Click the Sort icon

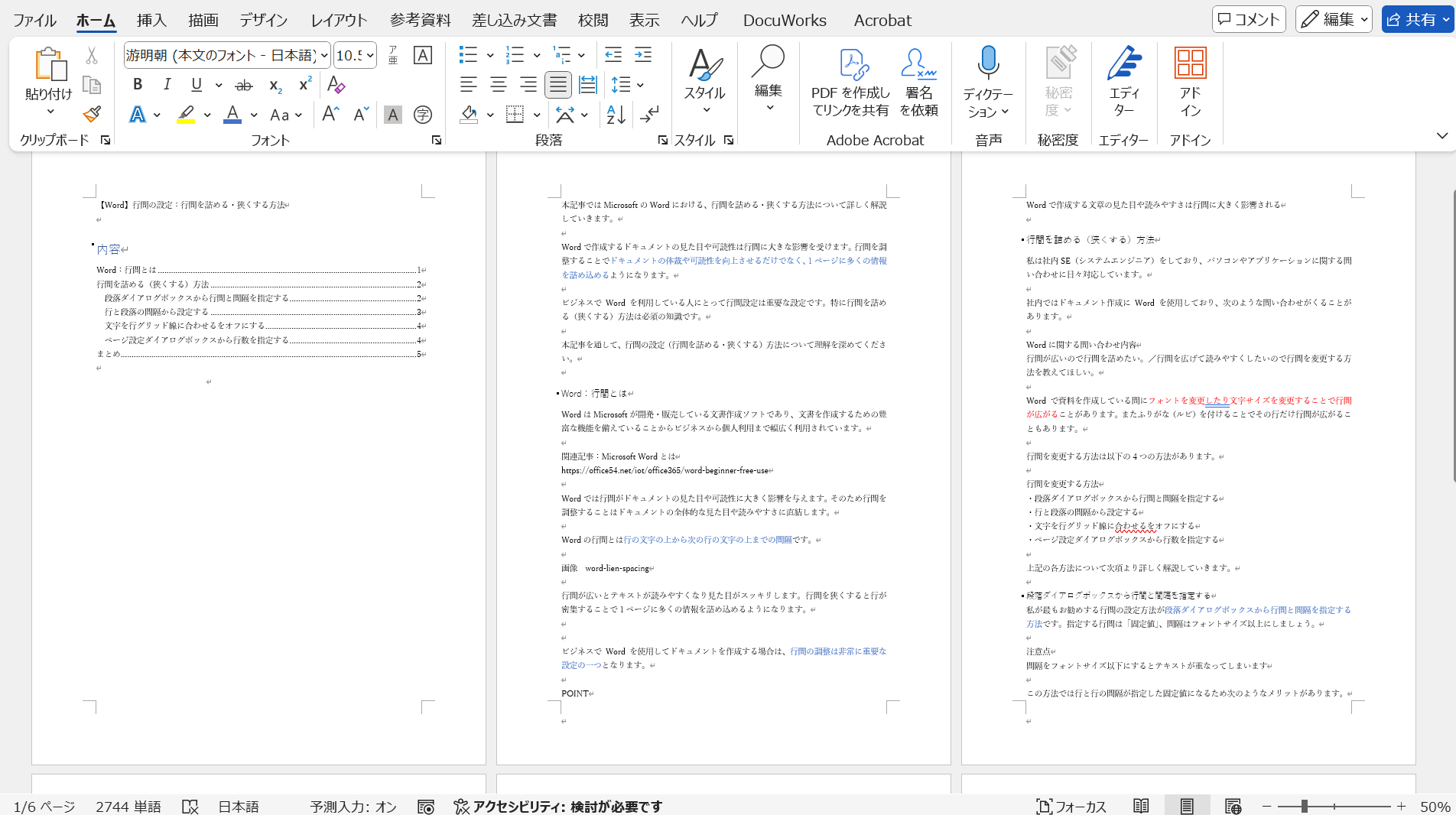click(616, 115)
